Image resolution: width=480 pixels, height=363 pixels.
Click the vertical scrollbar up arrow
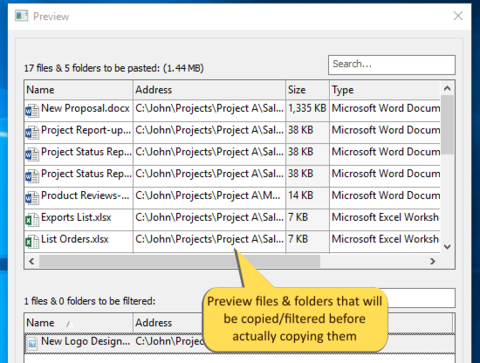click(447, 88)
